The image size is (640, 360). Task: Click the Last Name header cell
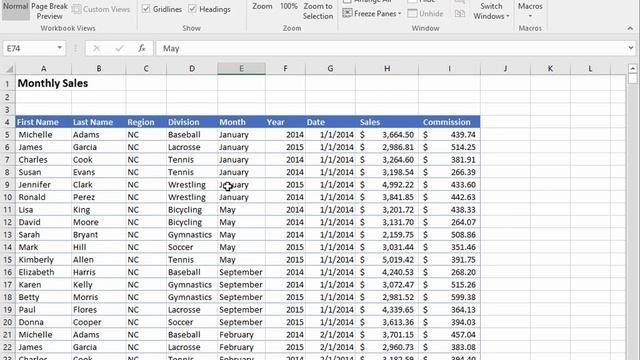tap(98, 122)
